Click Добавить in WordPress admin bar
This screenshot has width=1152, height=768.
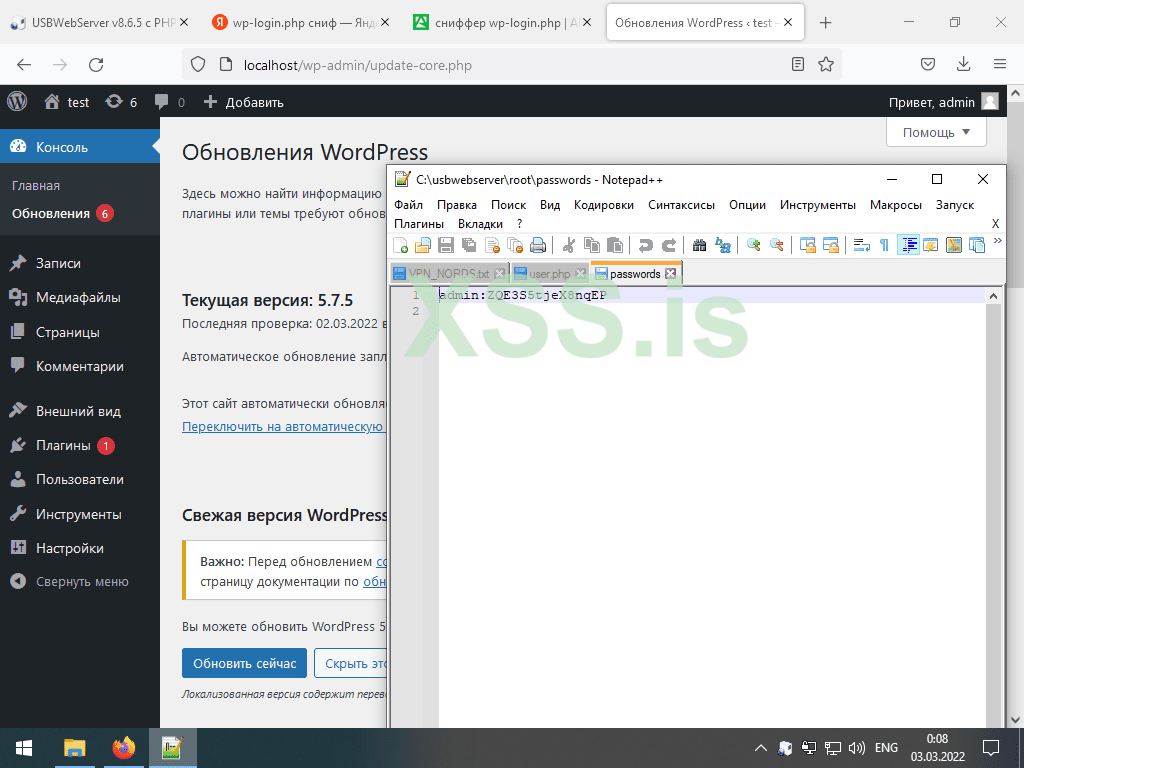(x=244, y=101)
